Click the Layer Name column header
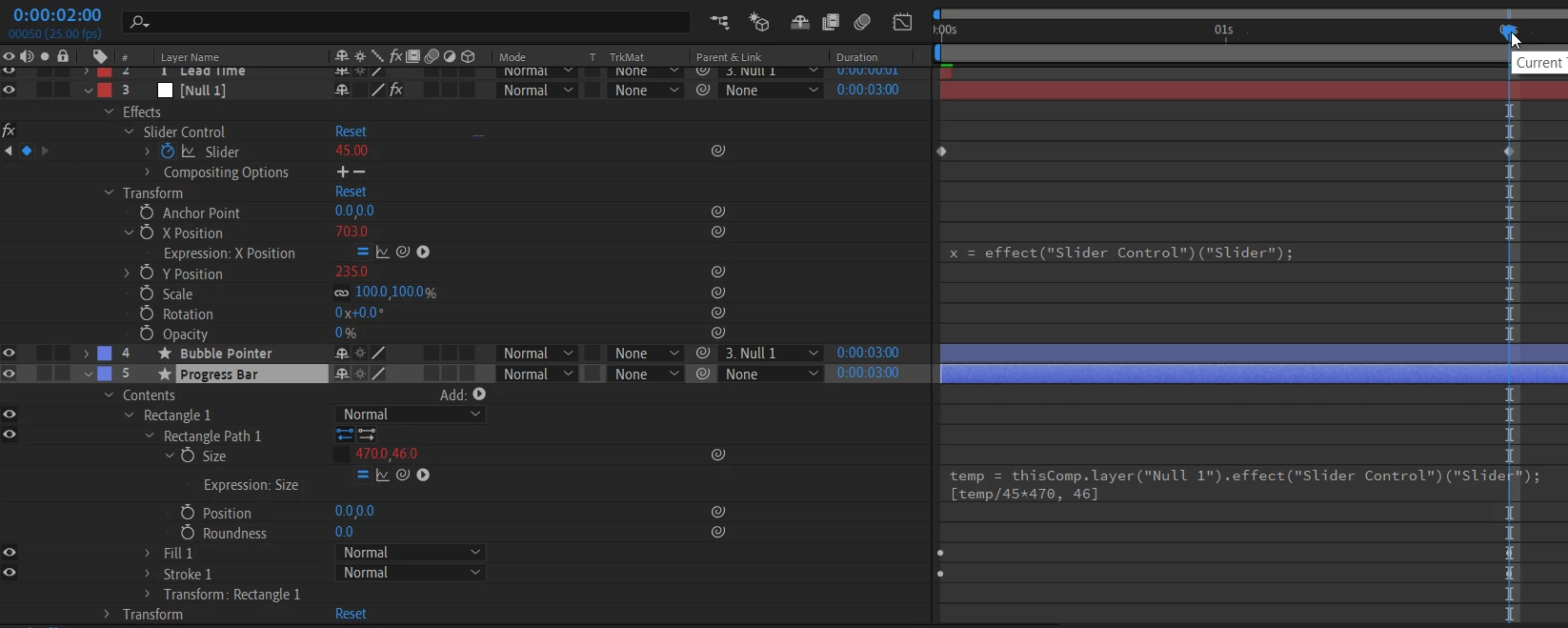Viewport: 1568px width, 628px height. (x=190, y=57)
